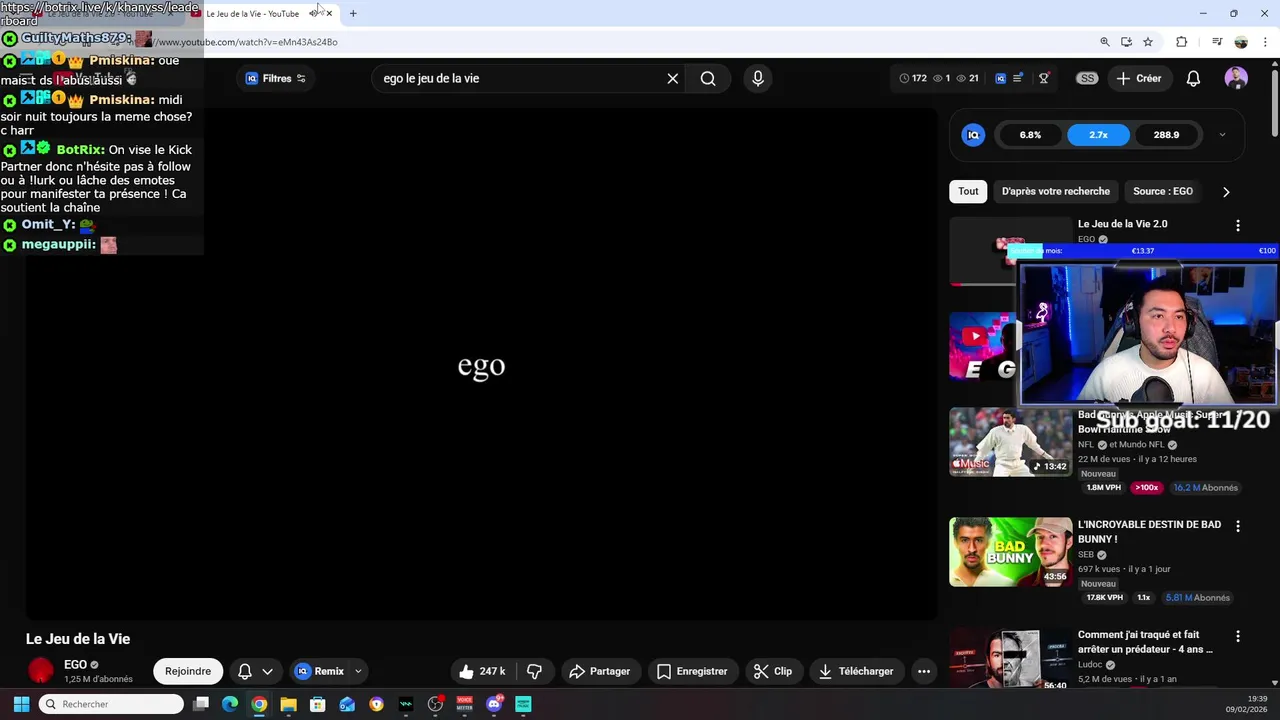Open the YouTube notifications bell
Image resolution: width=1280 pixels, height=720 pixels.
pos(1193,78)
